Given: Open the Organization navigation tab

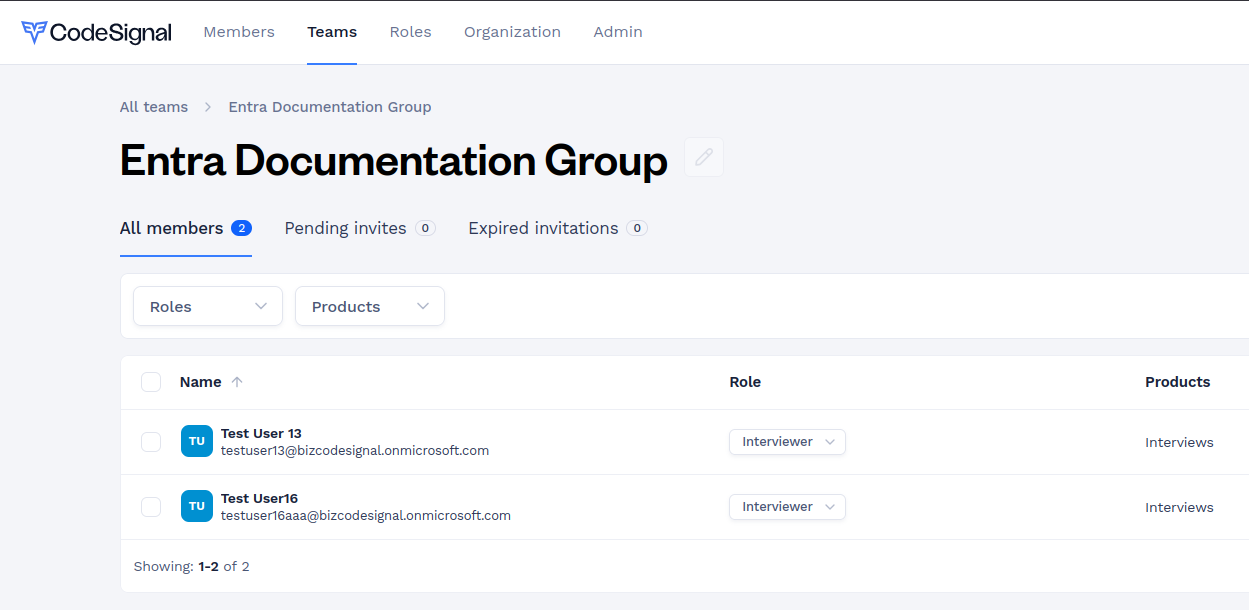Looking at the screenshot, I should click(512, 32).
